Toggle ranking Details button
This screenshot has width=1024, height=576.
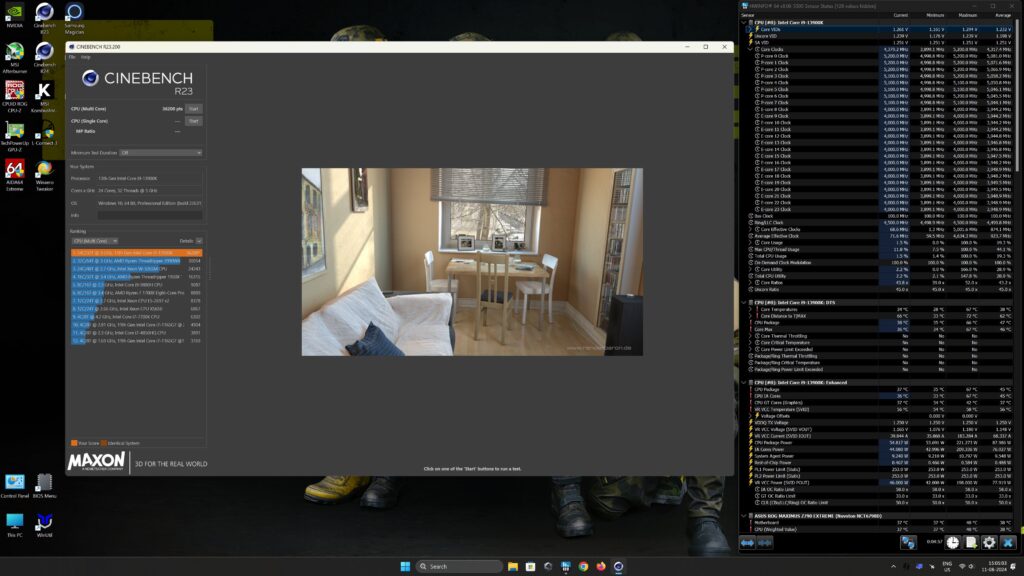(199, 241)
